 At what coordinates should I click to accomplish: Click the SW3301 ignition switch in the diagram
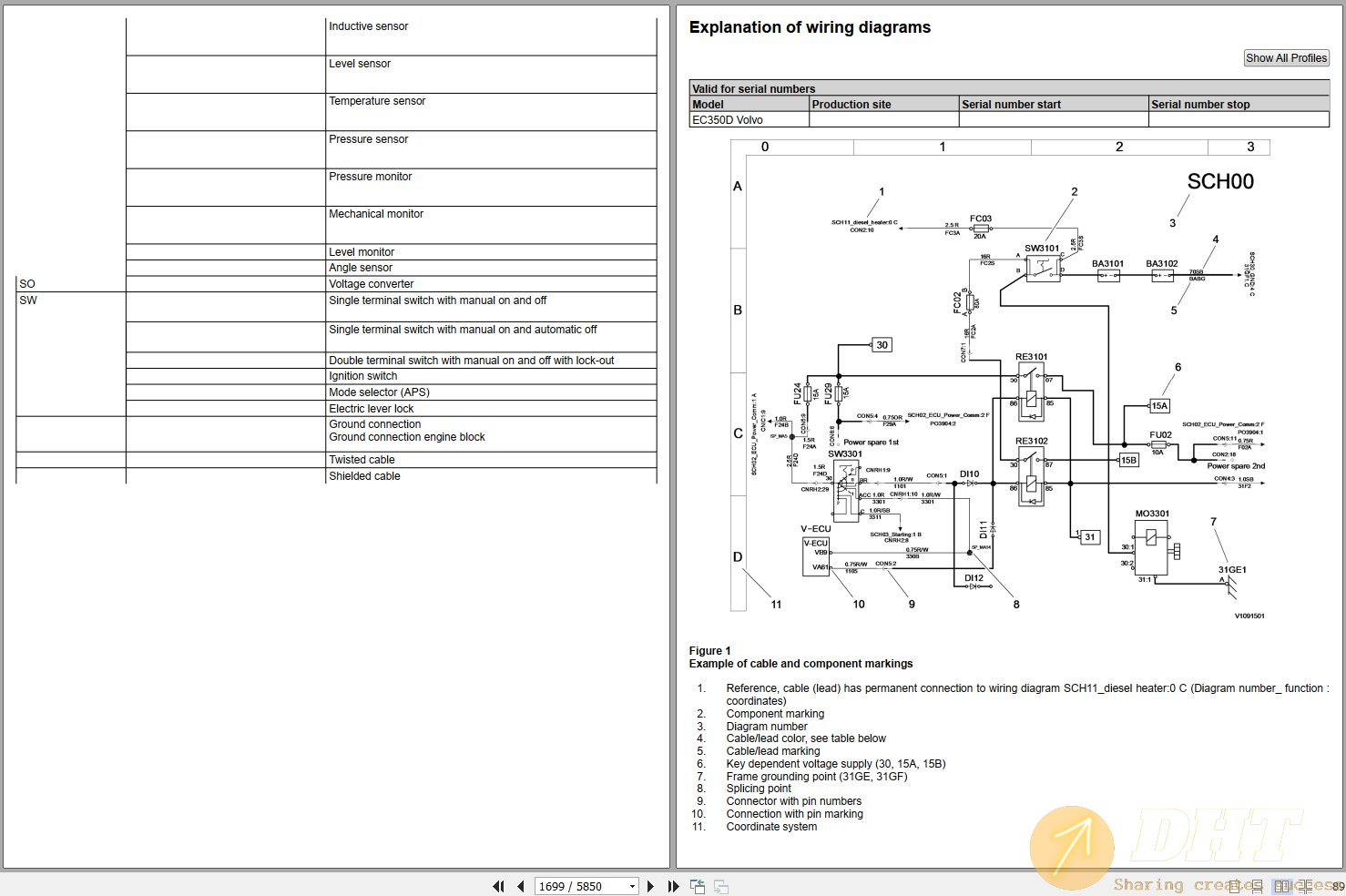point(846,491)
